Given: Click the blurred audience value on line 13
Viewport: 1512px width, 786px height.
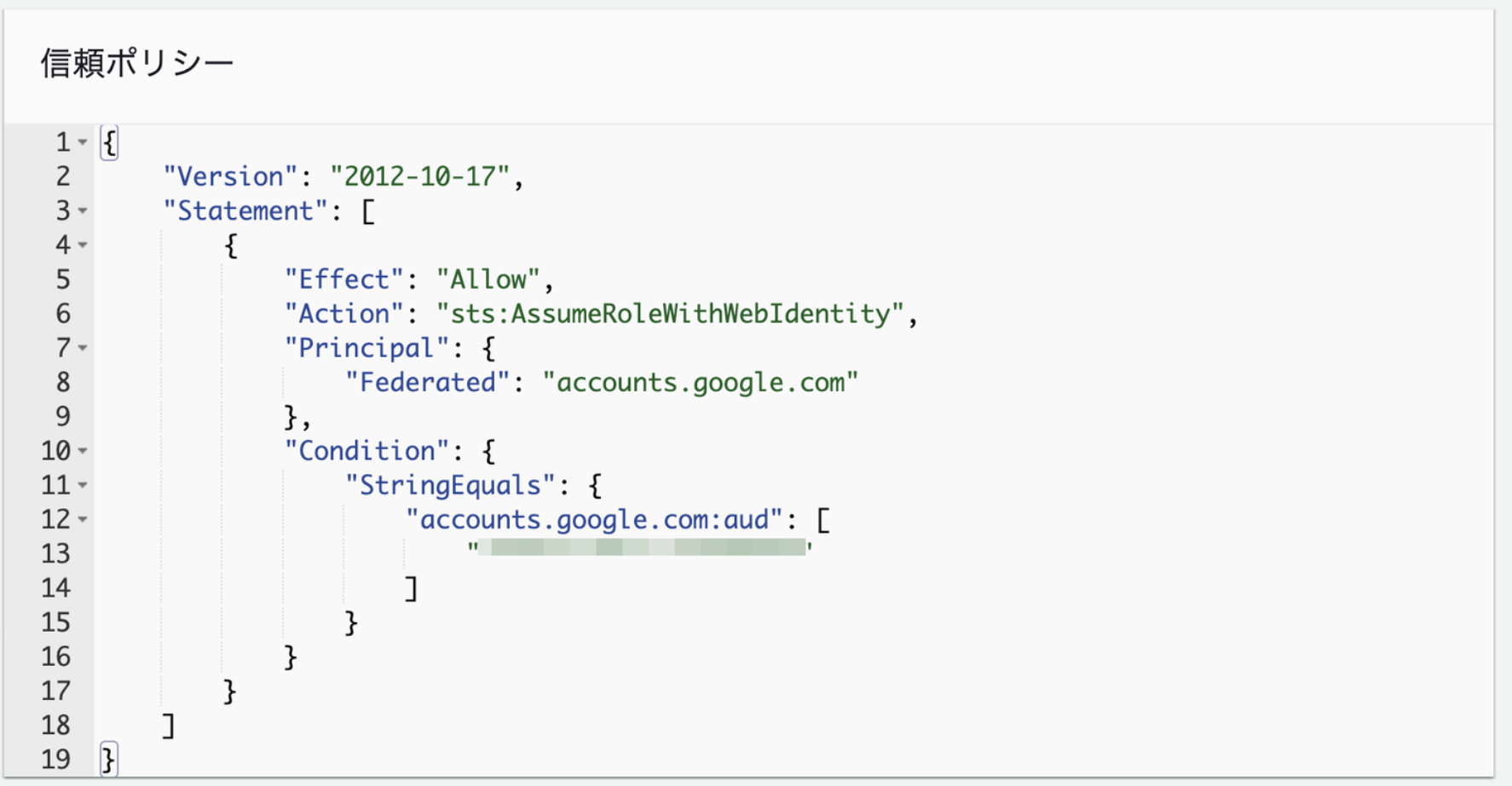Looking at the screenshot, I should 641,547.
